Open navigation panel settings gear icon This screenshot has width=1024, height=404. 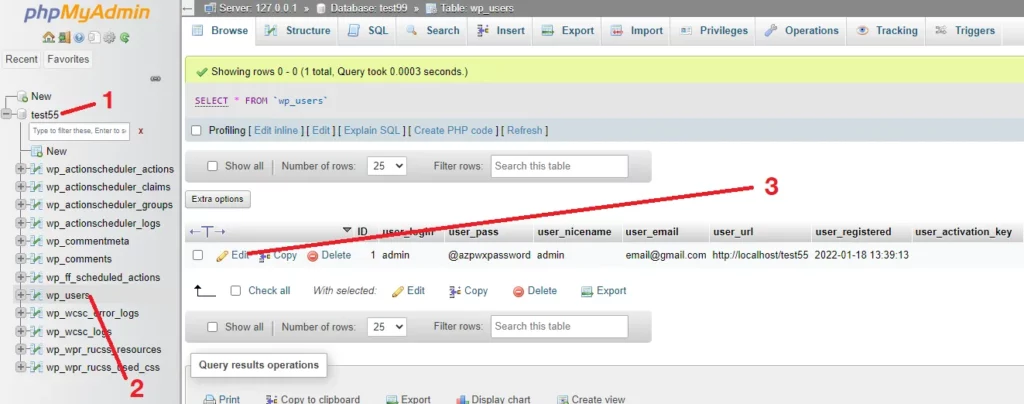109,38
